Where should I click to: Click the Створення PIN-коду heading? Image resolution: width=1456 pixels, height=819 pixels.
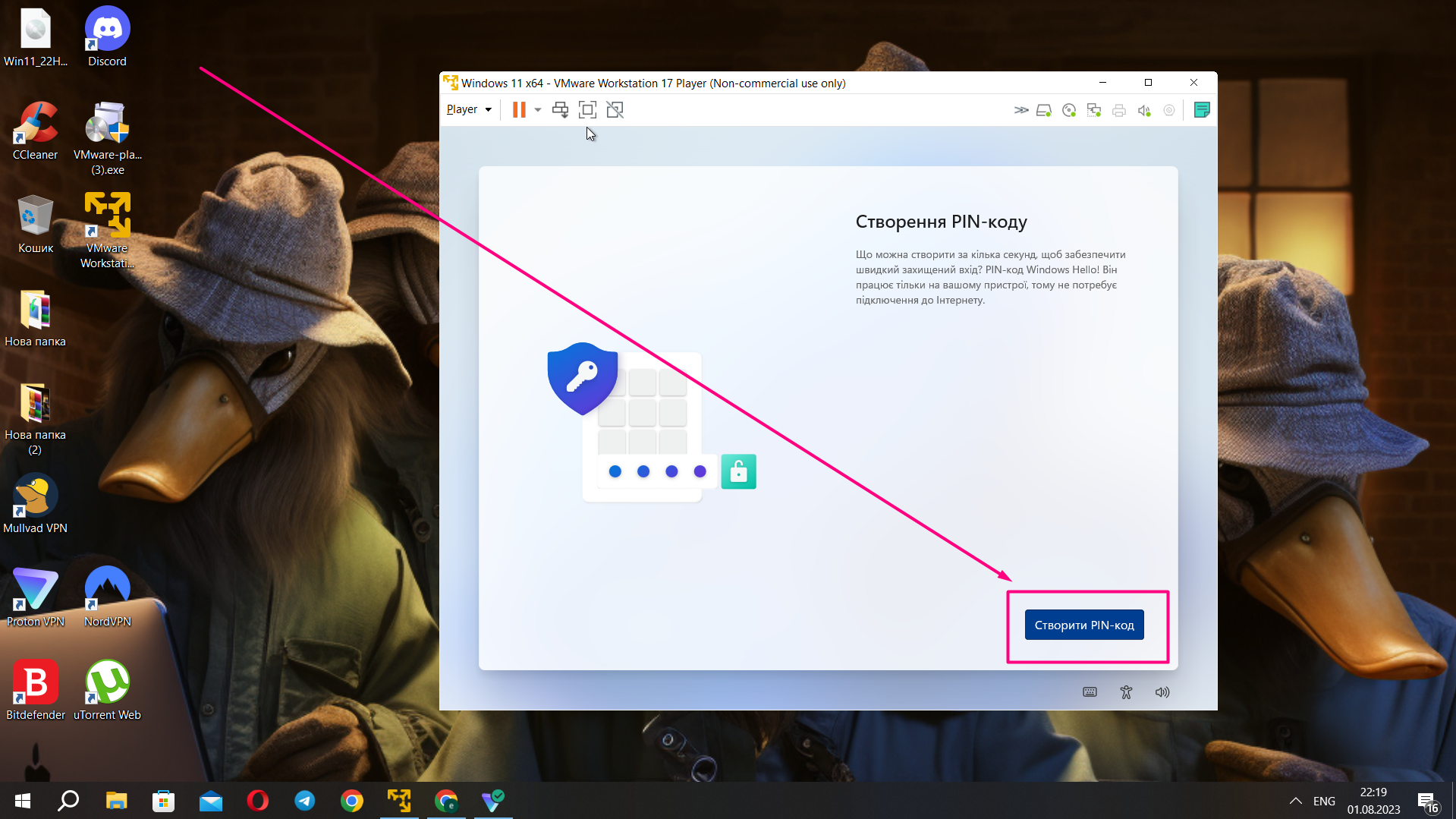pos(942,222)
